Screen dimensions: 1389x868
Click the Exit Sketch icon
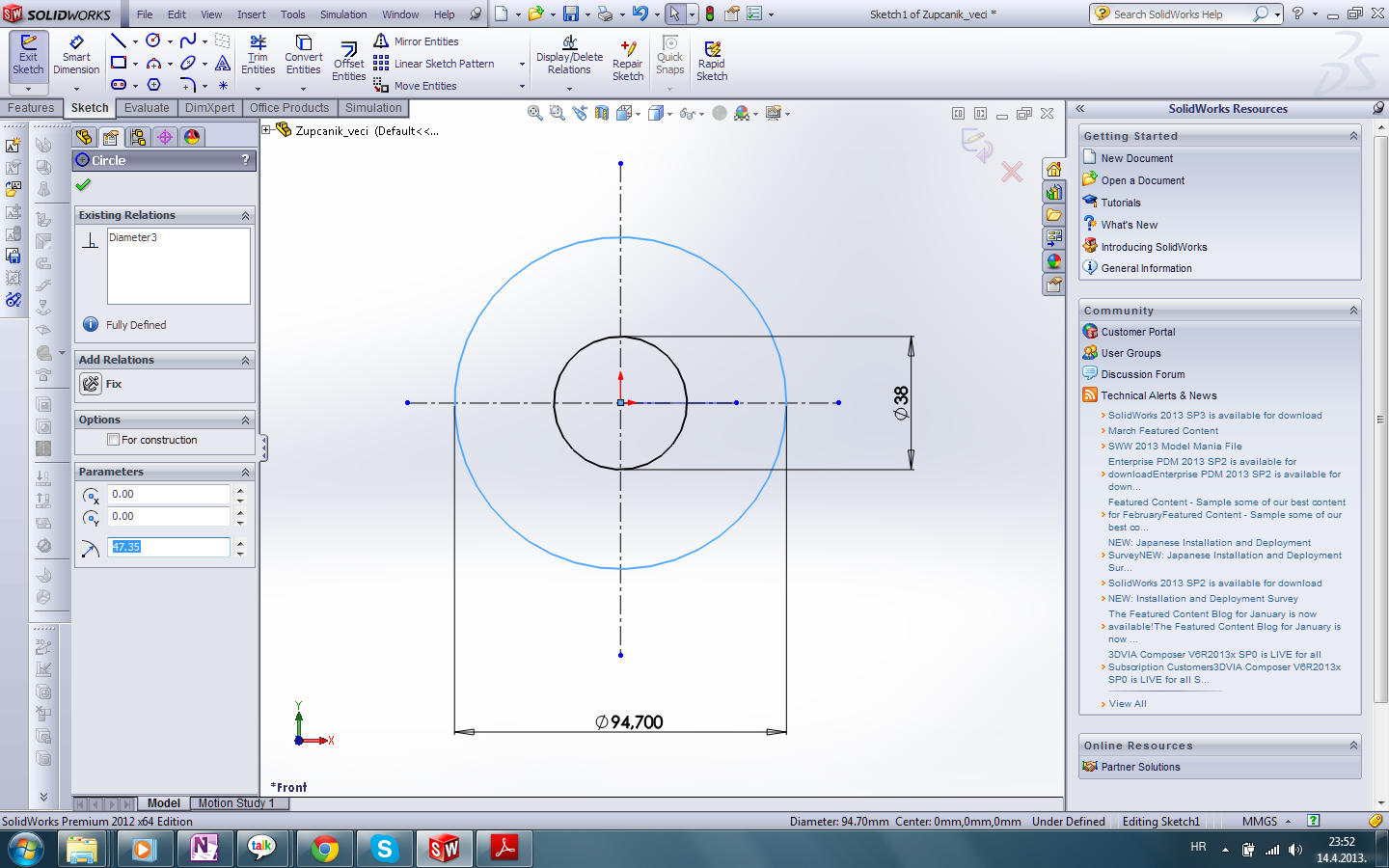pos(28,55)
